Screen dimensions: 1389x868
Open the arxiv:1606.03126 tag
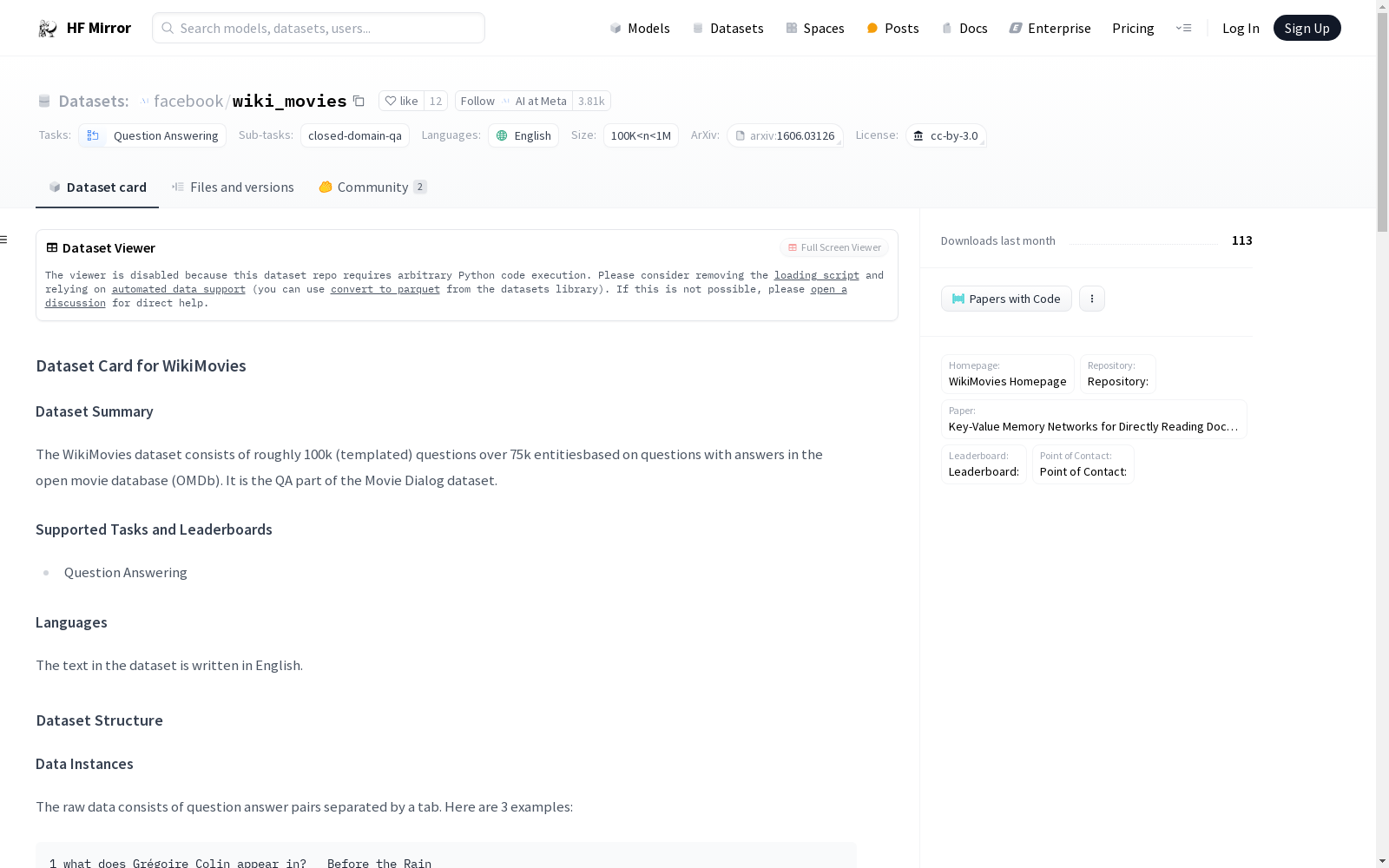click(785, 135)
